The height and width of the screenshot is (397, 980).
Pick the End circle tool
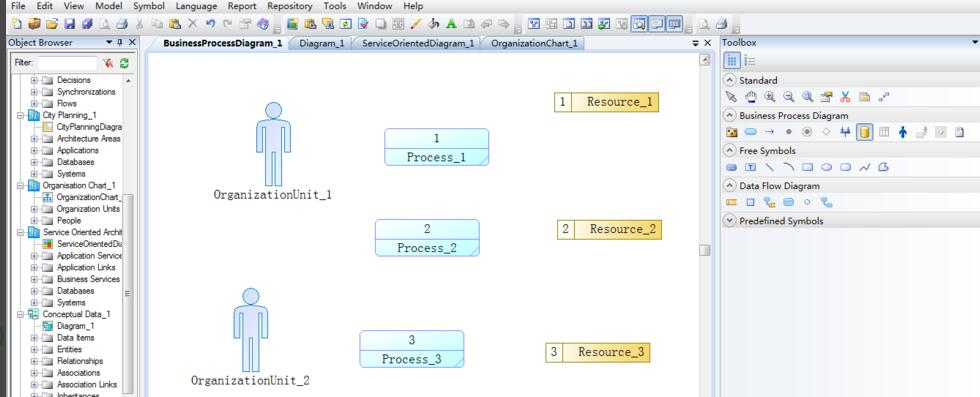[x=807, y=132]
